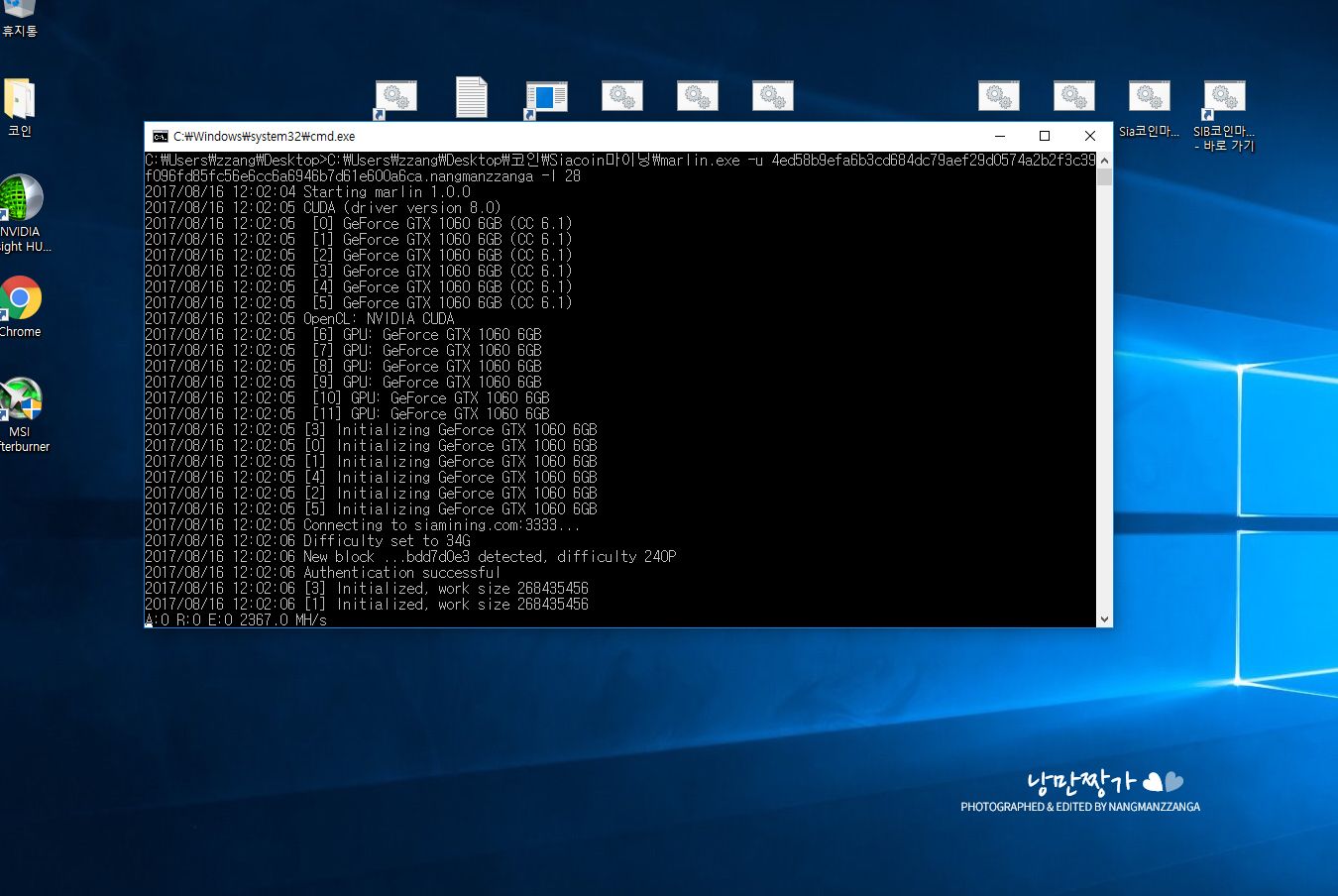Image resolution: width=1338 pixels, height=896 pixels.
Task: Click the '[0] Initializing GeForce GTX 1060 6GB' line
Action: pyautogui.click(x=371, y=446)
